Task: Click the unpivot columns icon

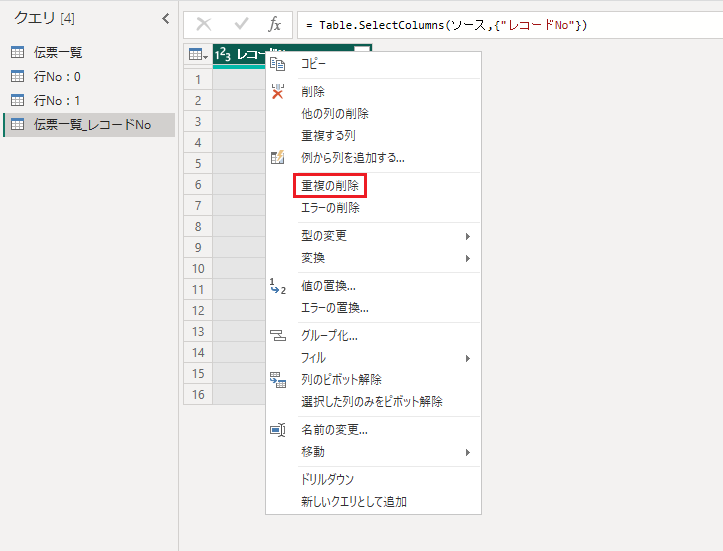Action: point(278,380)
